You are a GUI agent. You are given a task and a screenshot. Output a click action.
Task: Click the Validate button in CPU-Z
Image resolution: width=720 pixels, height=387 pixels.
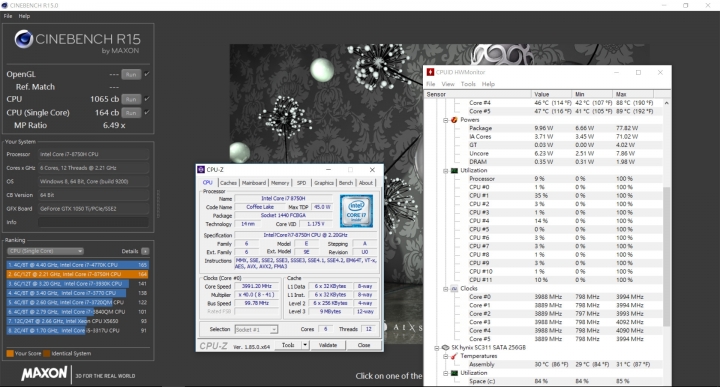pyautogui.click(x=328, y=345)
